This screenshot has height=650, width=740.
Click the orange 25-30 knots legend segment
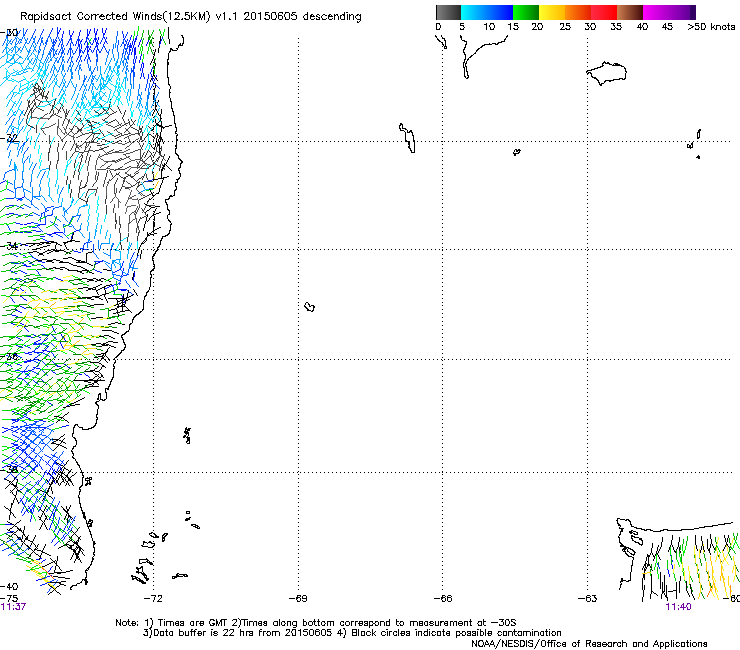[x=578, y=12]
